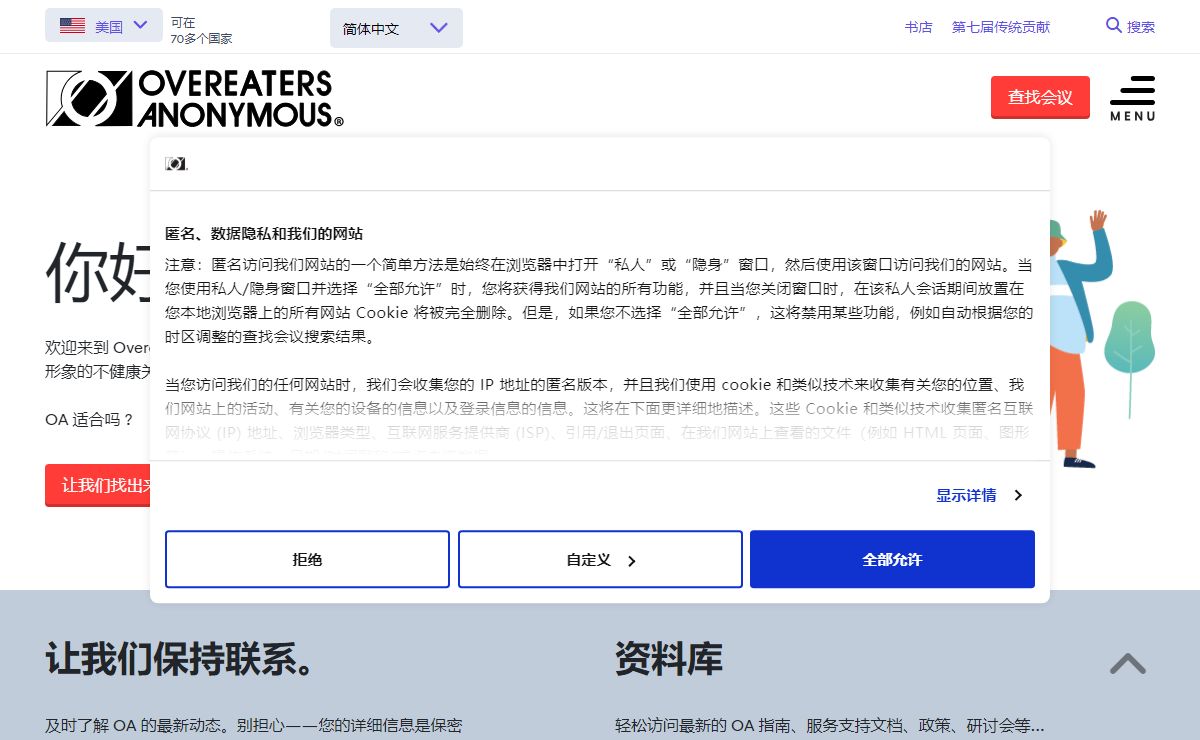This screenshot has height=740, width=1200.
Task: Click the 让我们保持联系 heading
Action: tap(180, 660)
